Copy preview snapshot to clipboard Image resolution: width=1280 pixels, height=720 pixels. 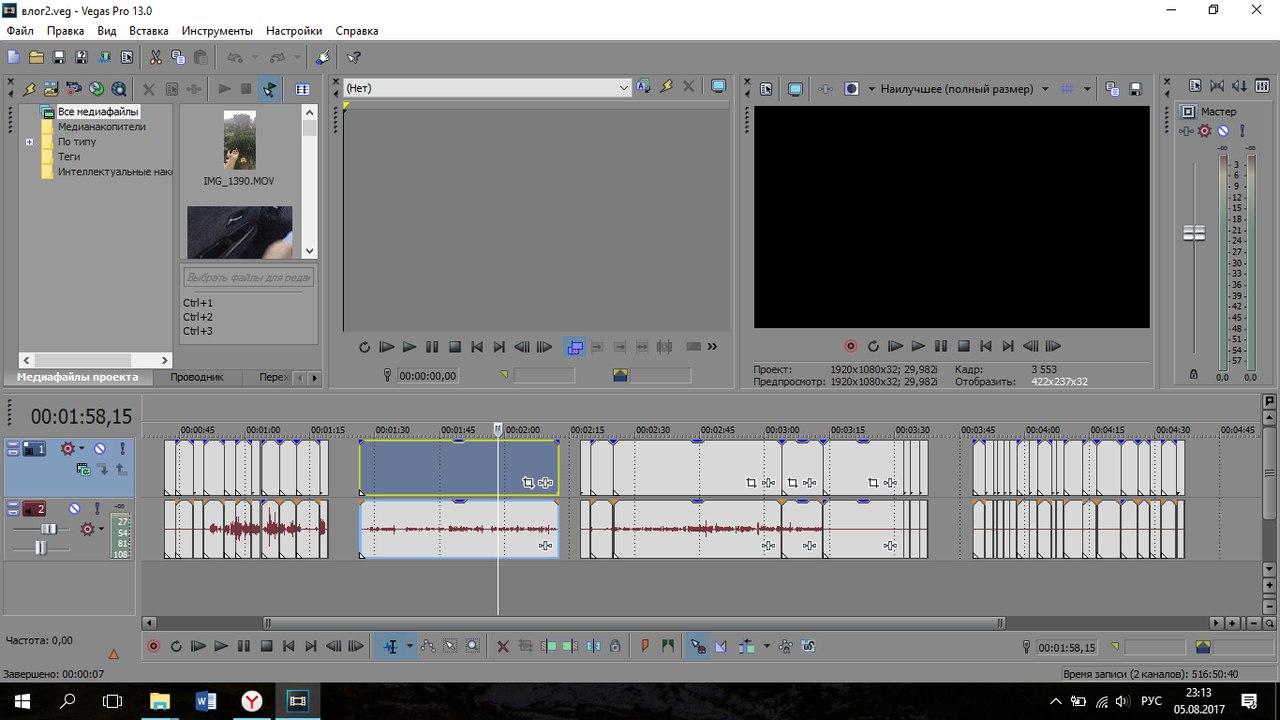click(1113, 89)
